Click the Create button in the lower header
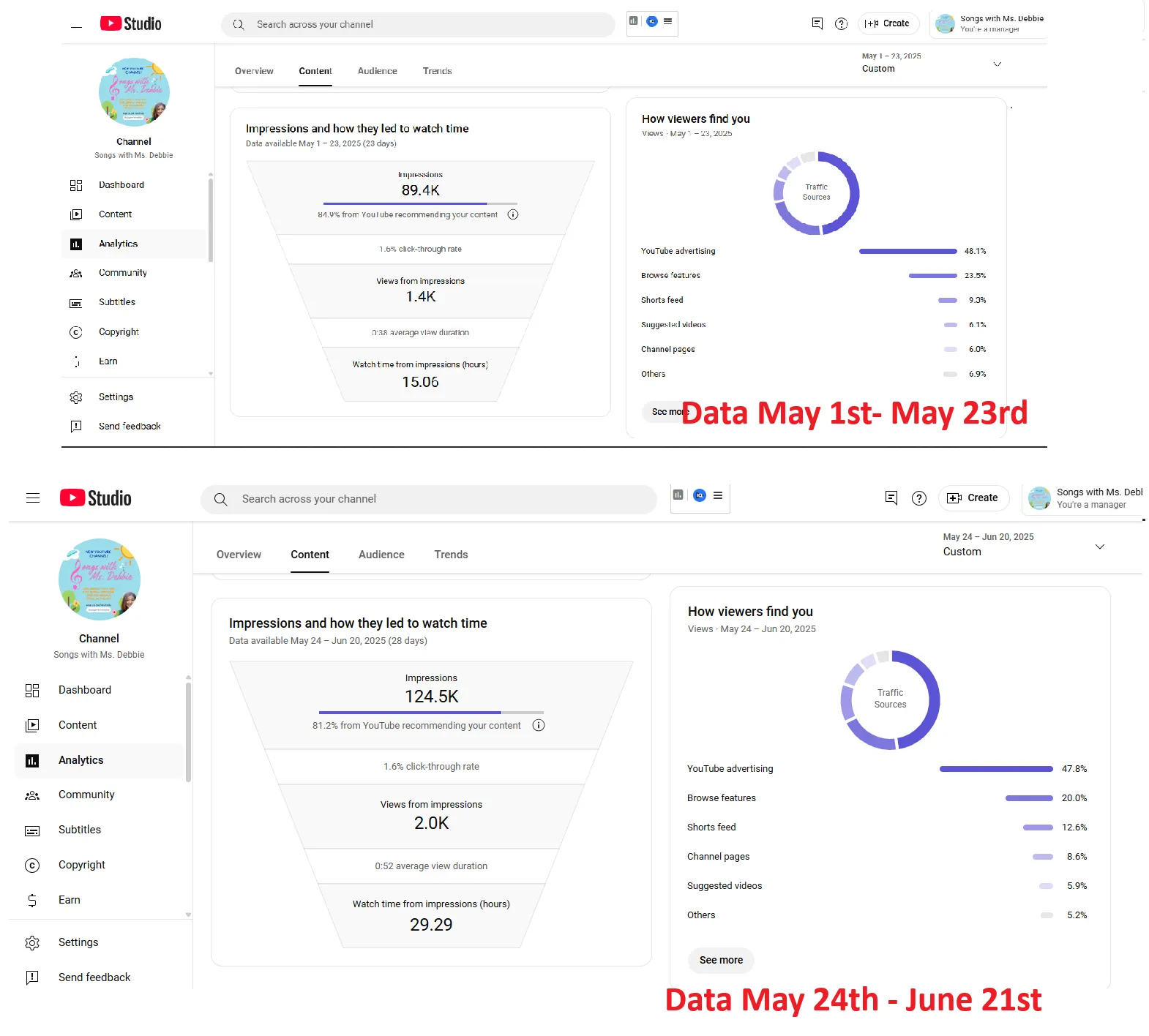This screenshot has width=1149, height=1036. (973, 498)
